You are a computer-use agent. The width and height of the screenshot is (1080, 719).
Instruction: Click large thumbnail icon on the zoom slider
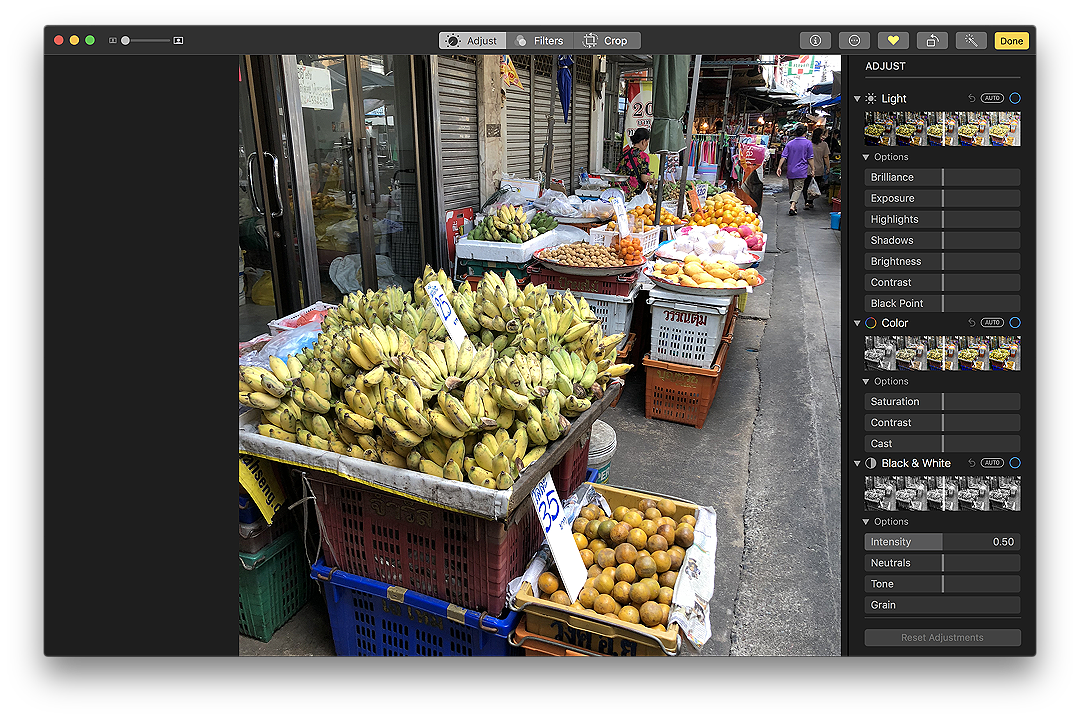[178, 41]
